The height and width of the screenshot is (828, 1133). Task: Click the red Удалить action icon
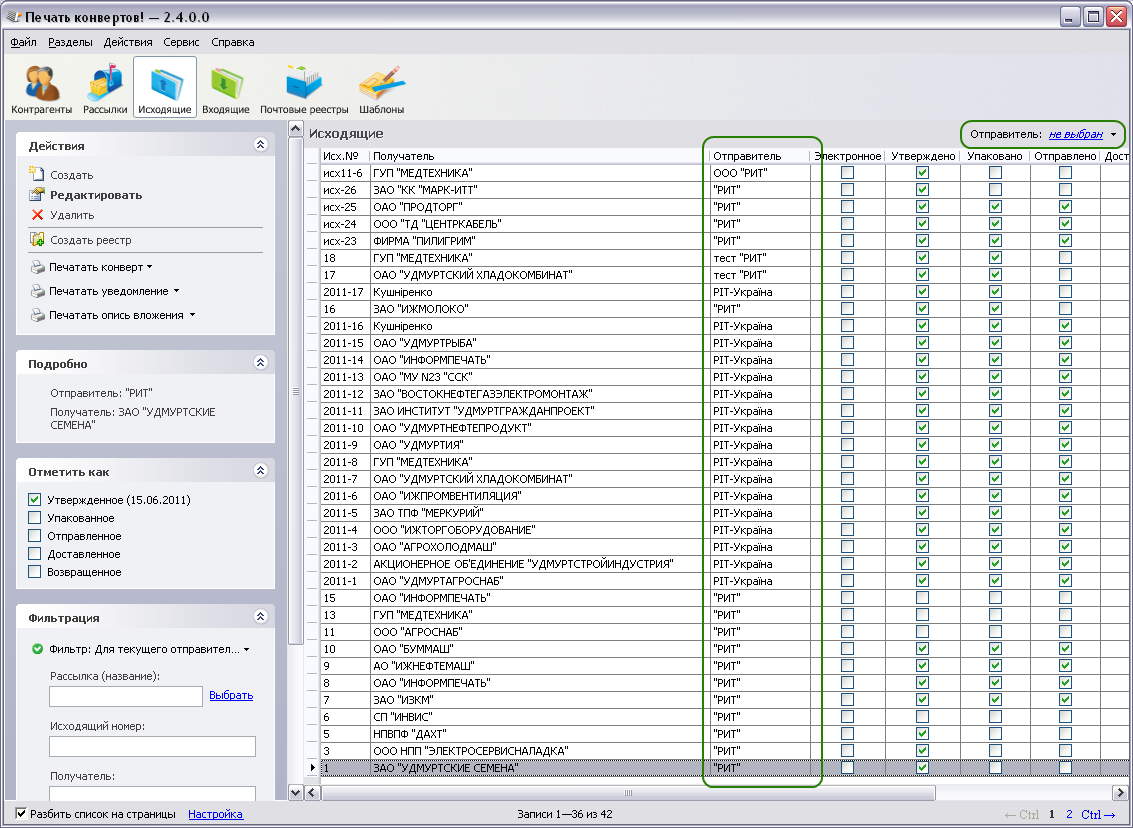click(38, 215)
